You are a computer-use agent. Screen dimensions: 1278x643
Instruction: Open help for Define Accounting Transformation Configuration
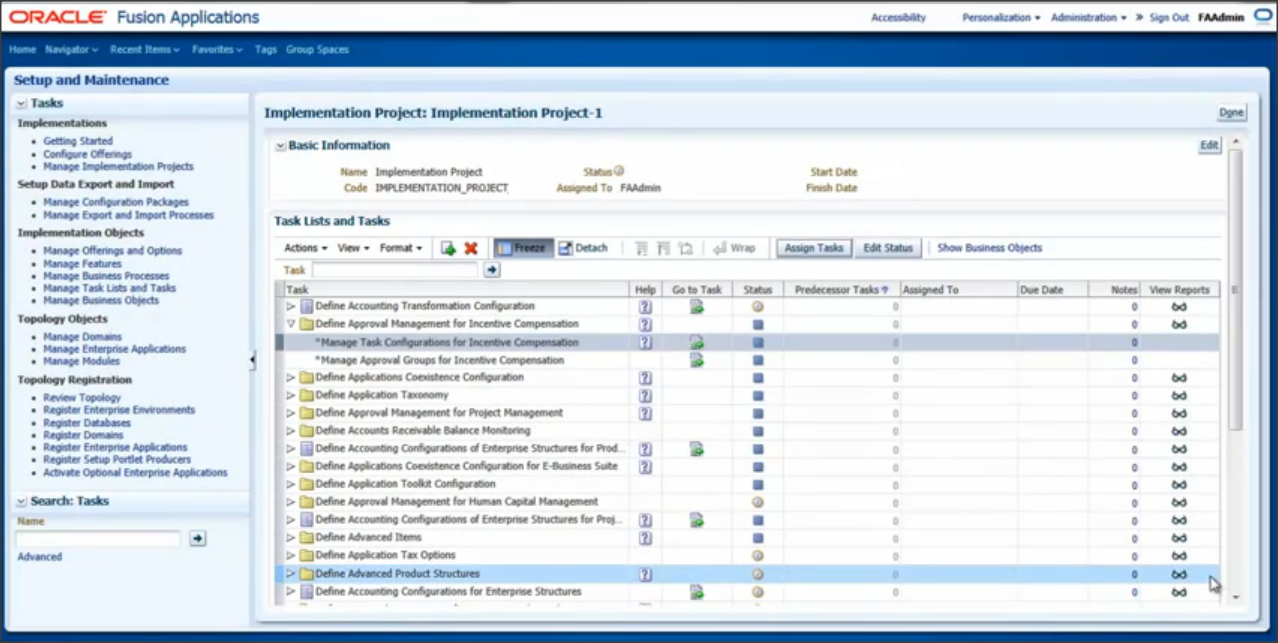(645, 307)
